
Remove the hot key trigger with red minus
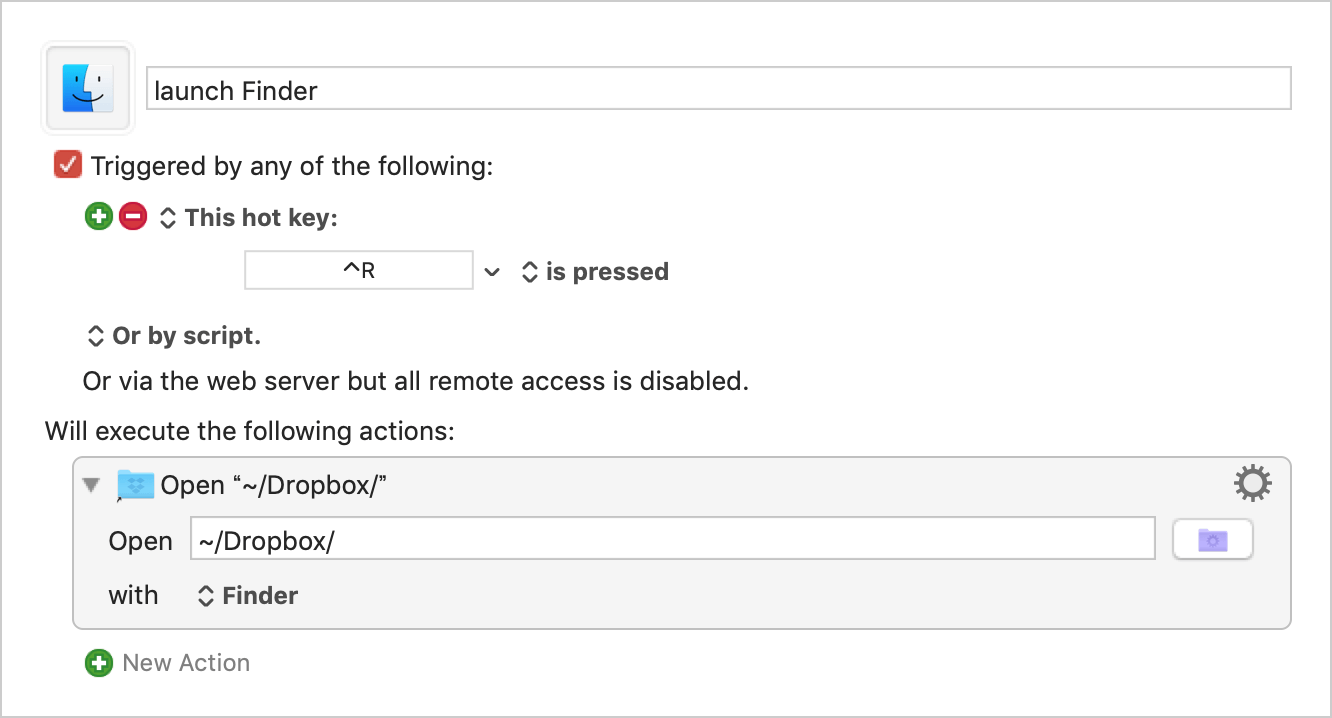point(133,216)
